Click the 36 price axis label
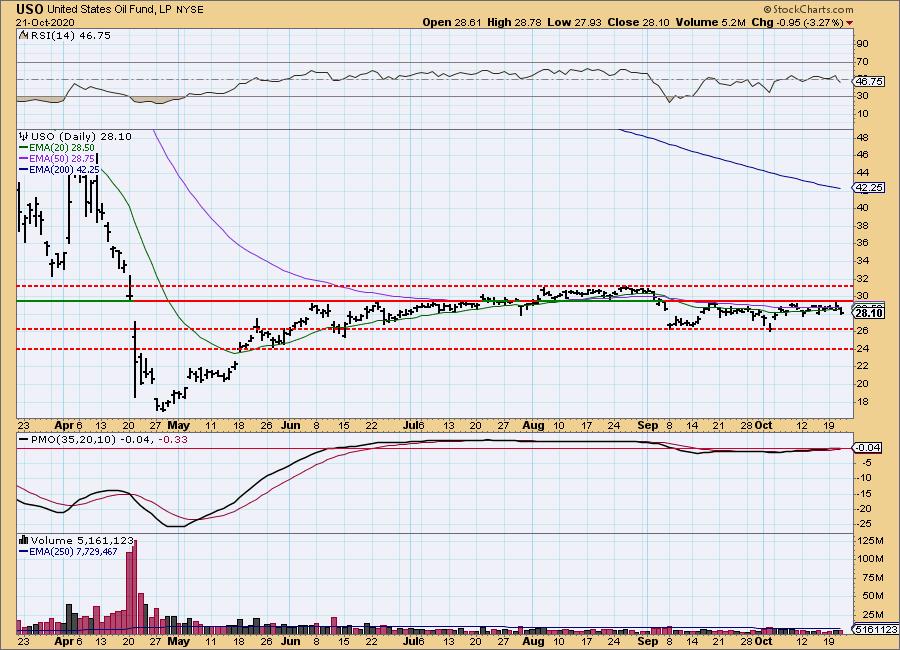 tap(862, 243)
